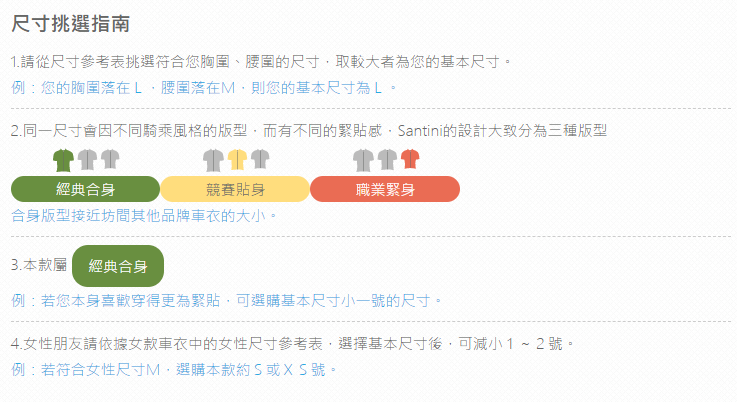
Task: Click blue example about 符合女性尺寸M
Action: coord(174,370)
